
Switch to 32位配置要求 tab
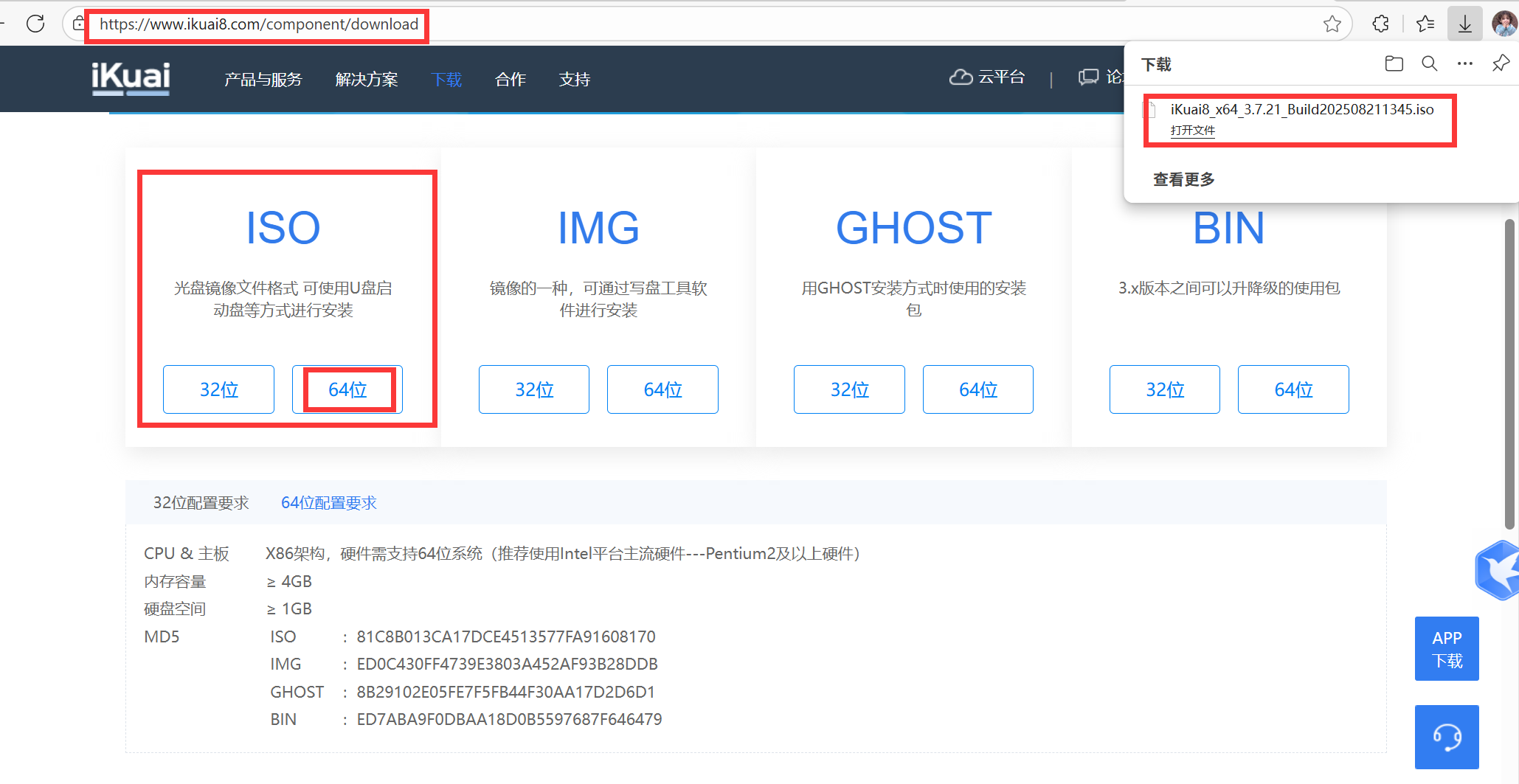(x=201, y=502)
